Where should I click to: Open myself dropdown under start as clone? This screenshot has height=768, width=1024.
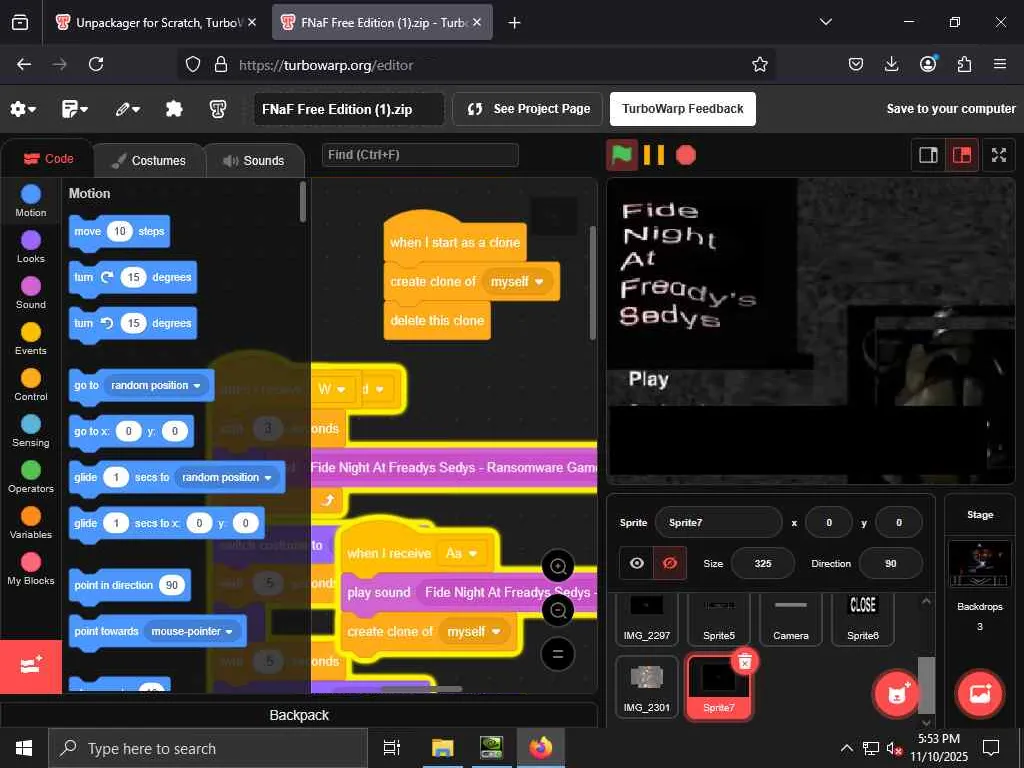click(x=517, y=281)
